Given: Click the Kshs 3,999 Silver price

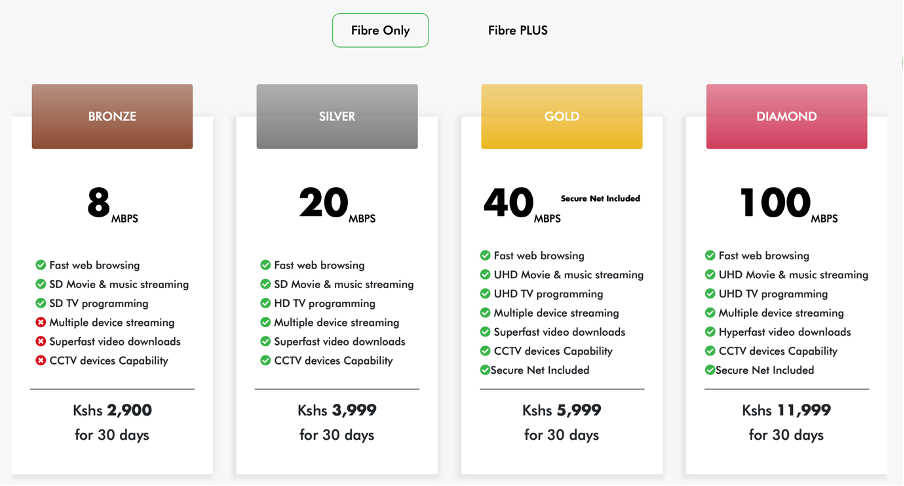Looking at the screenshot, I should pos(337,410).
